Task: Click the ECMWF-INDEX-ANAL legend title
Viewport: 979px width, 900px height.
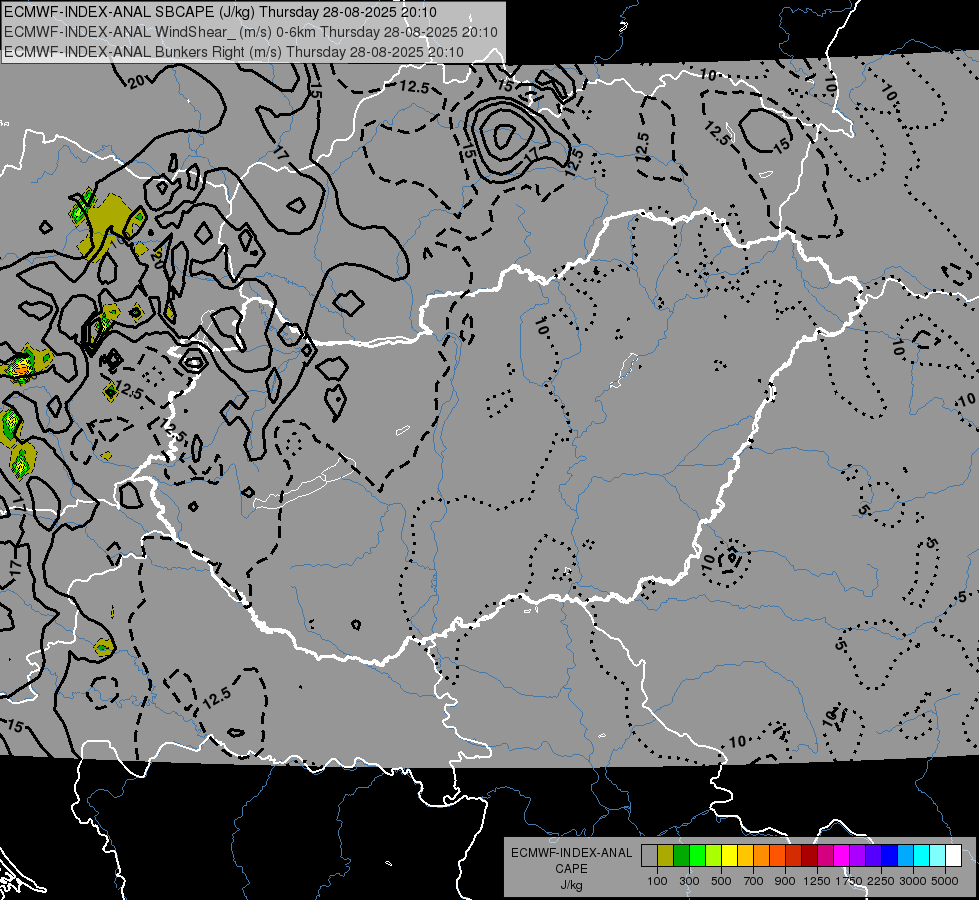Action: tap(571, 853)
